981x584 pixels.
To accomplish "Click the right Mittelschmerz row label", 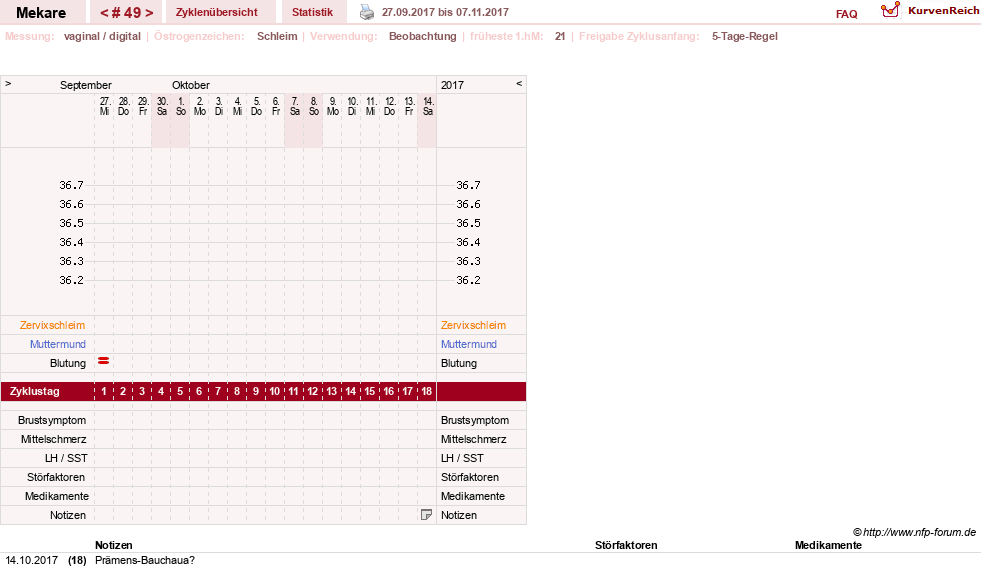I will tap(474, 439).
